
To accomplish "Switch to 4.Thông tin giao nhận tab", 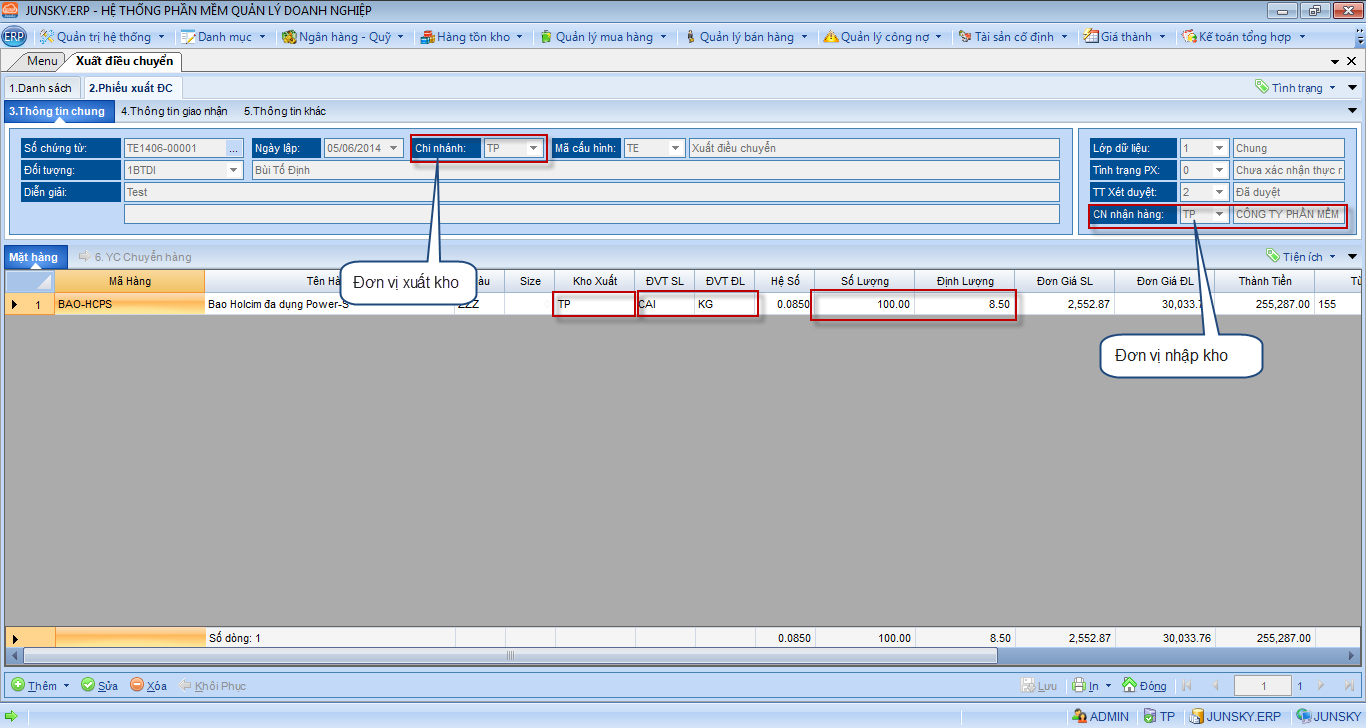I will point(174,111).
